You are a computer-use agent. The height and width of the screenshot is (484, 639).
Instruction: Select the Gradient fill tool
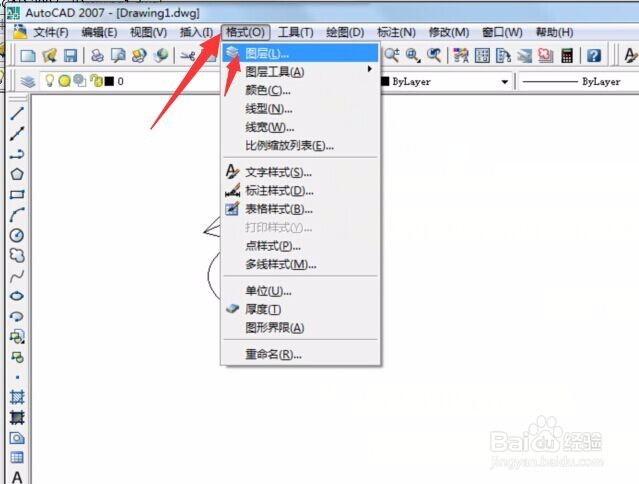[17, 417]
